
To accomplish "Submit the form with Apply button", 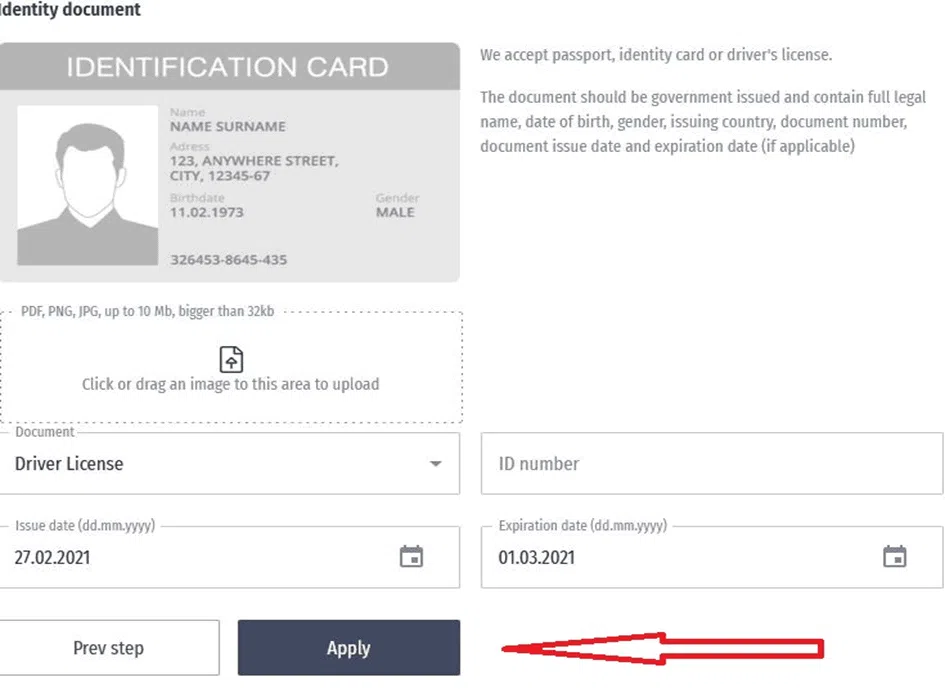I will (x=349, y=648).
